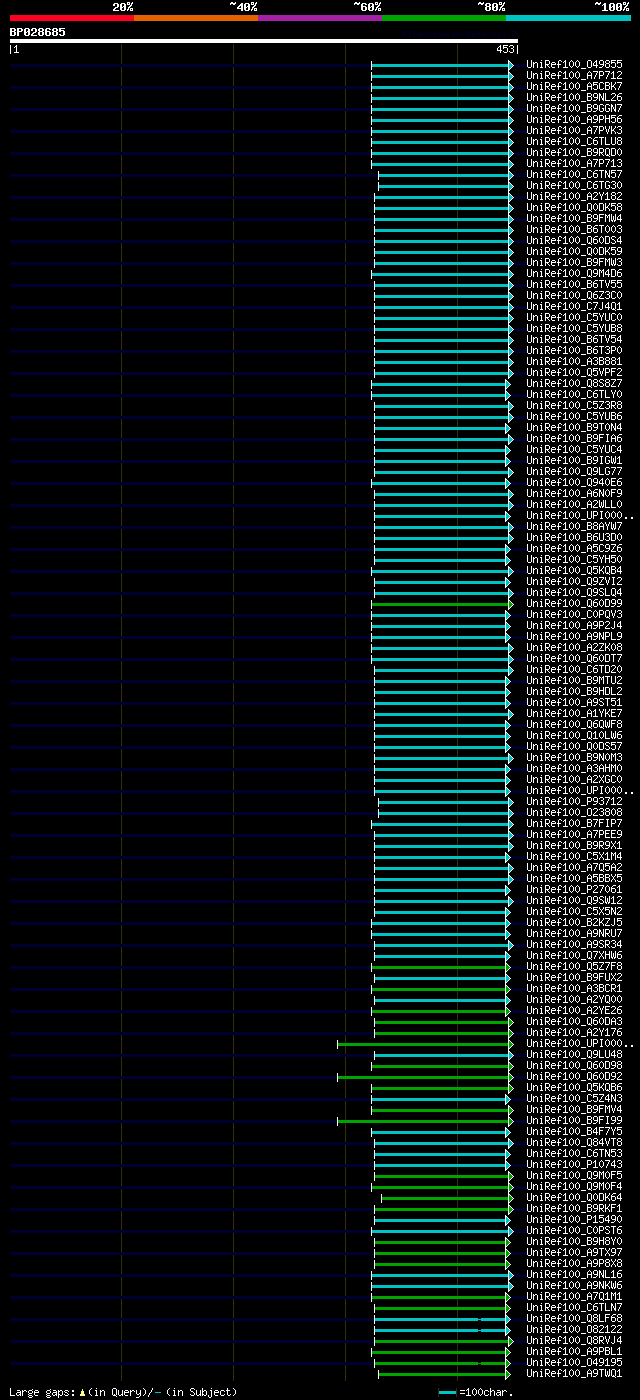Click the UniRef100_Q9M4D6 label
Image resolution: width=640 pixels, height=1400 pixels.
pos(574,273)
